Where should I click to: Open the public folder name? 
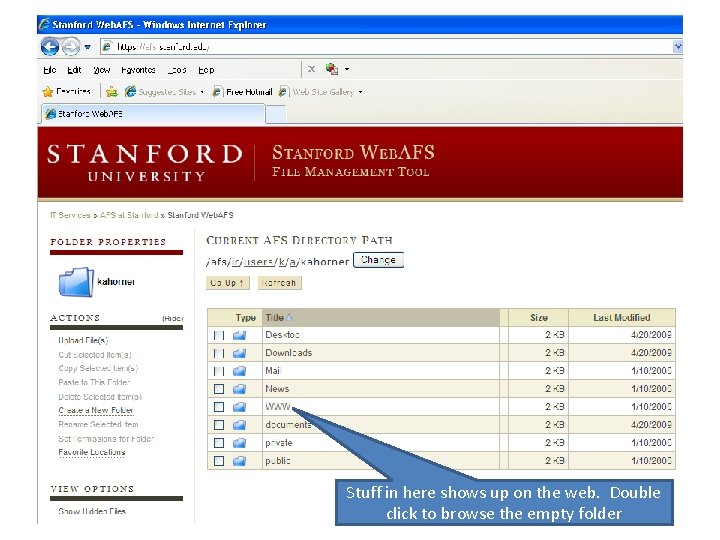(278, 461)
